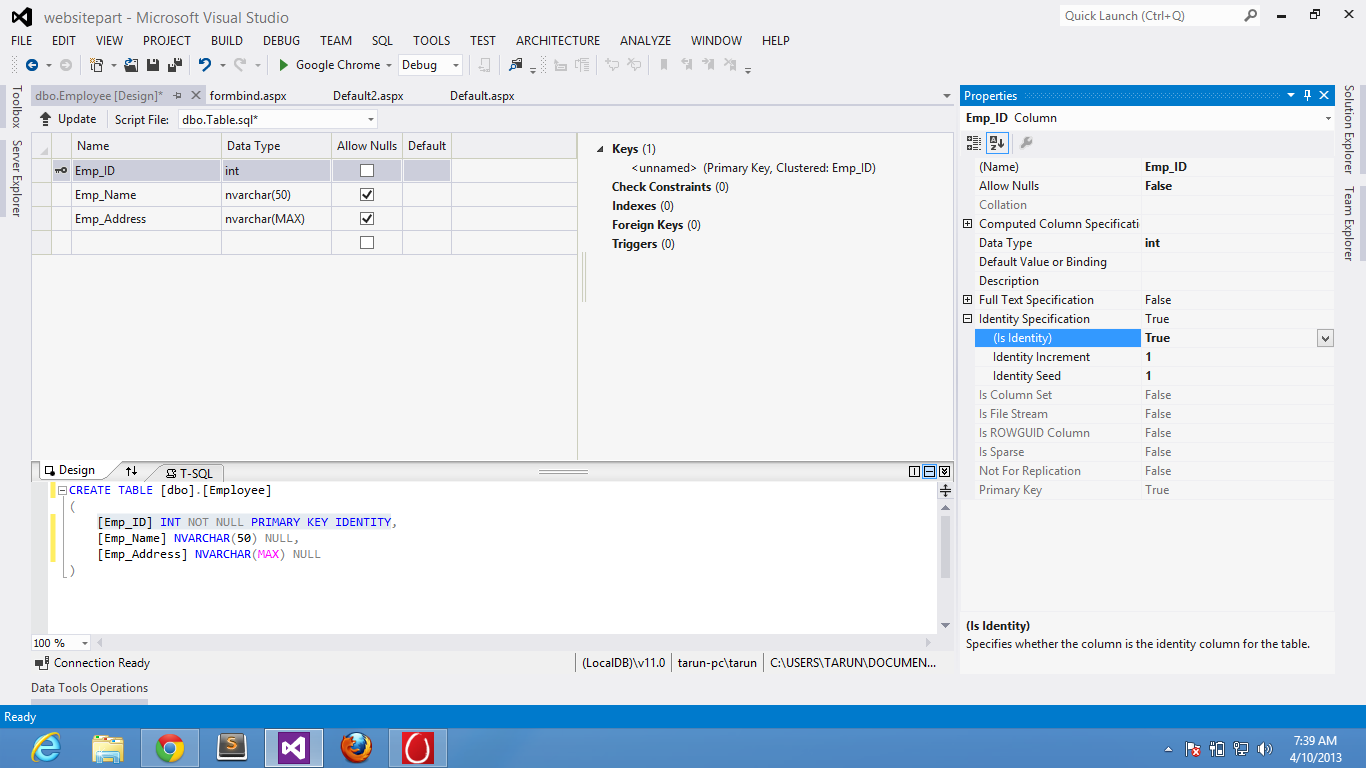Click the Start Debugging green arrow
1366x768 pixels.
click(x=285, y=64)
